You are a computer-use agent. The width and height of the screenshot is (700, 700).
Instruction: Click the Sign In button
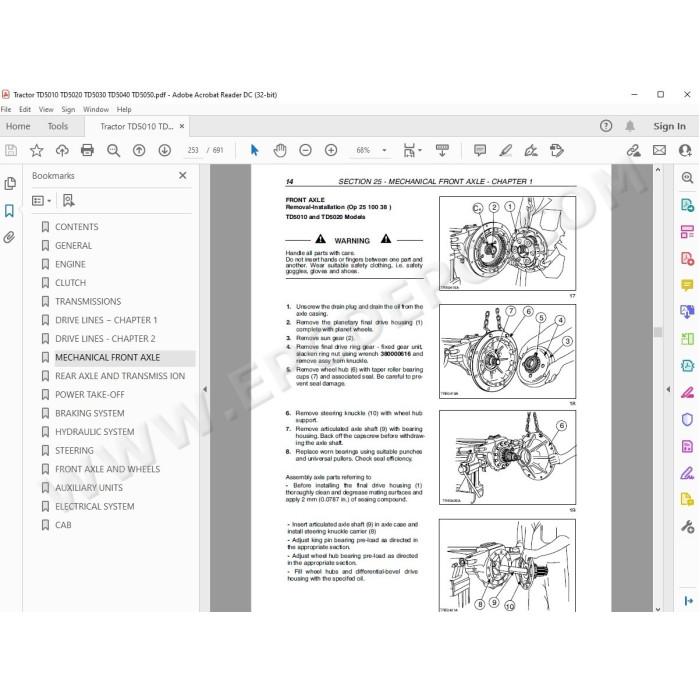669,126
